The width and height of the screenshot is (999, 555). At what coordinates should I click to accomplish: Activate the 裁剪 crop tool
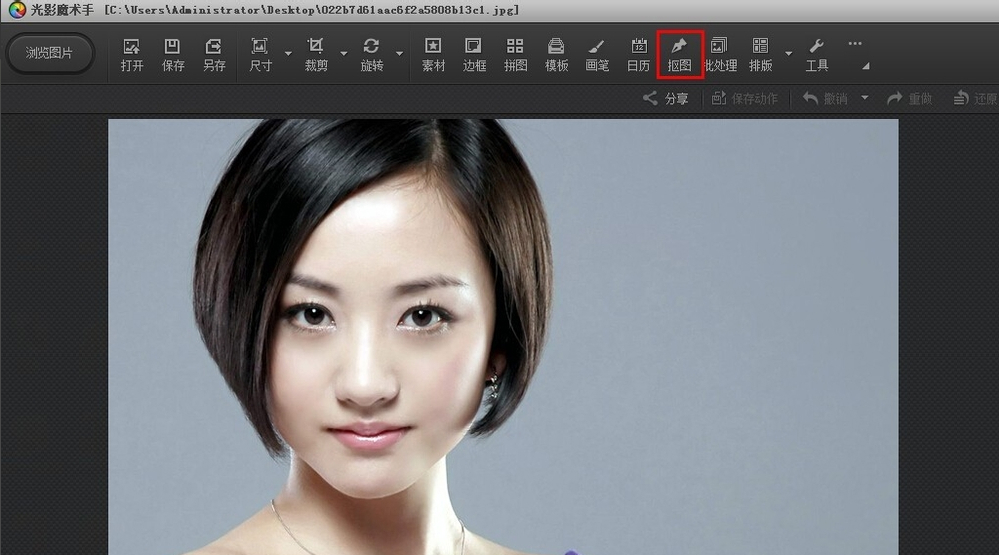(316, 55)
